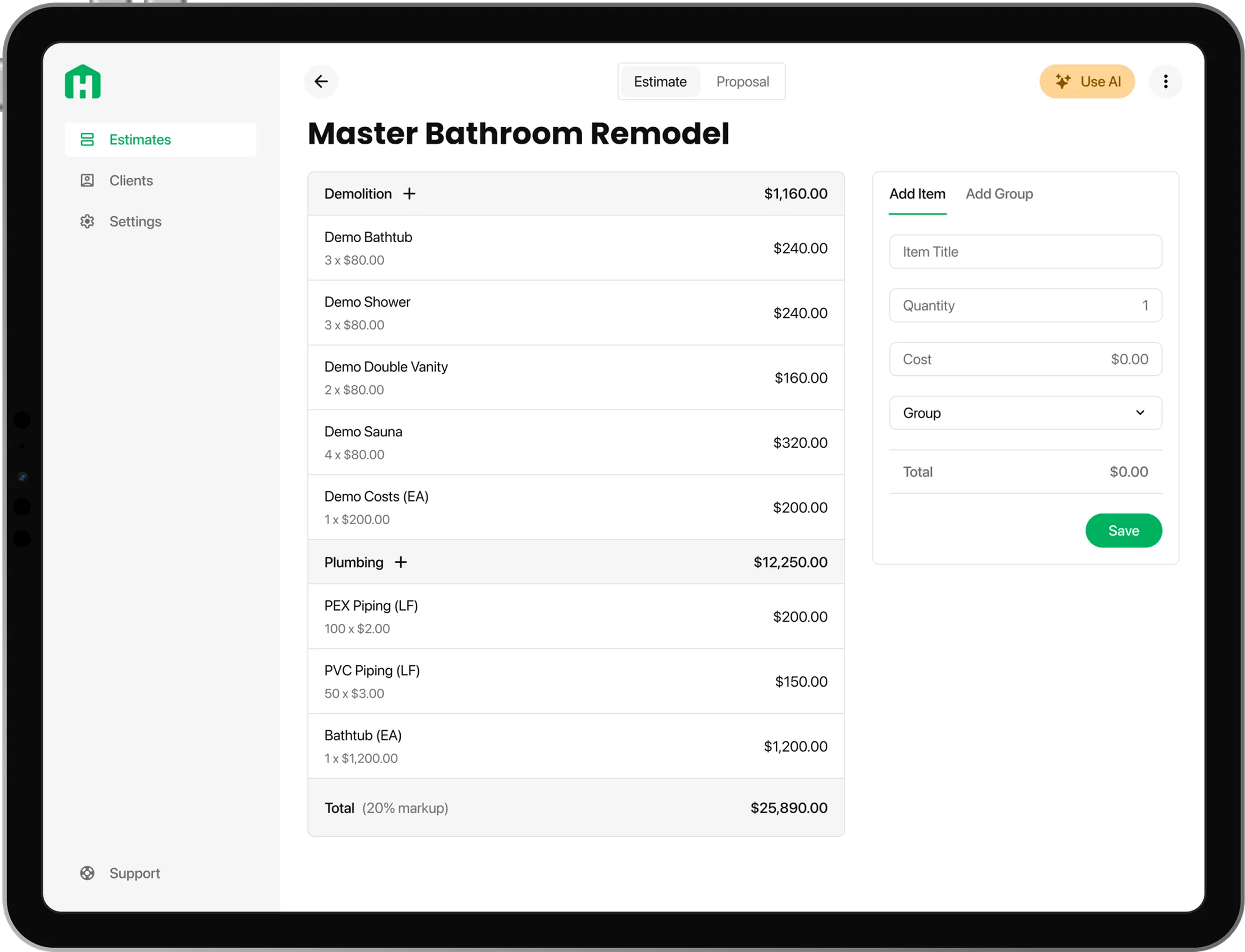Click the green app logo
1245x952 pixels.
(83, 81)
